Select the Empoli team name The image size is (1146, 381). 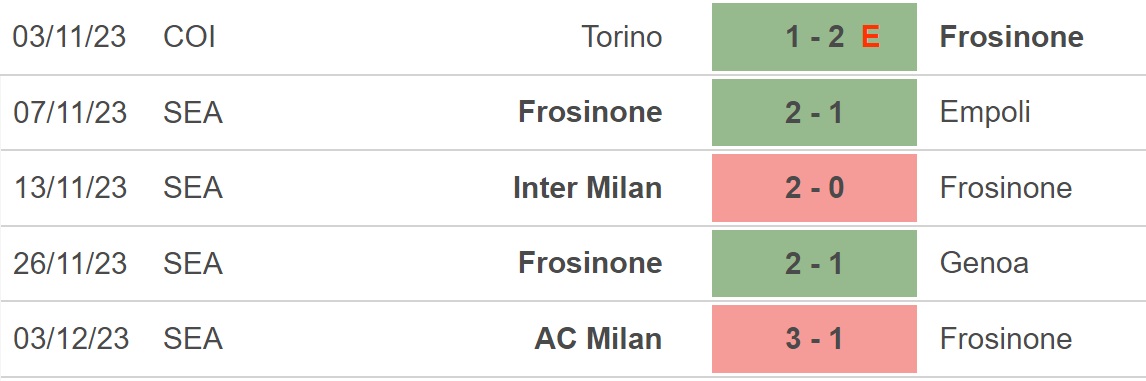985,112
